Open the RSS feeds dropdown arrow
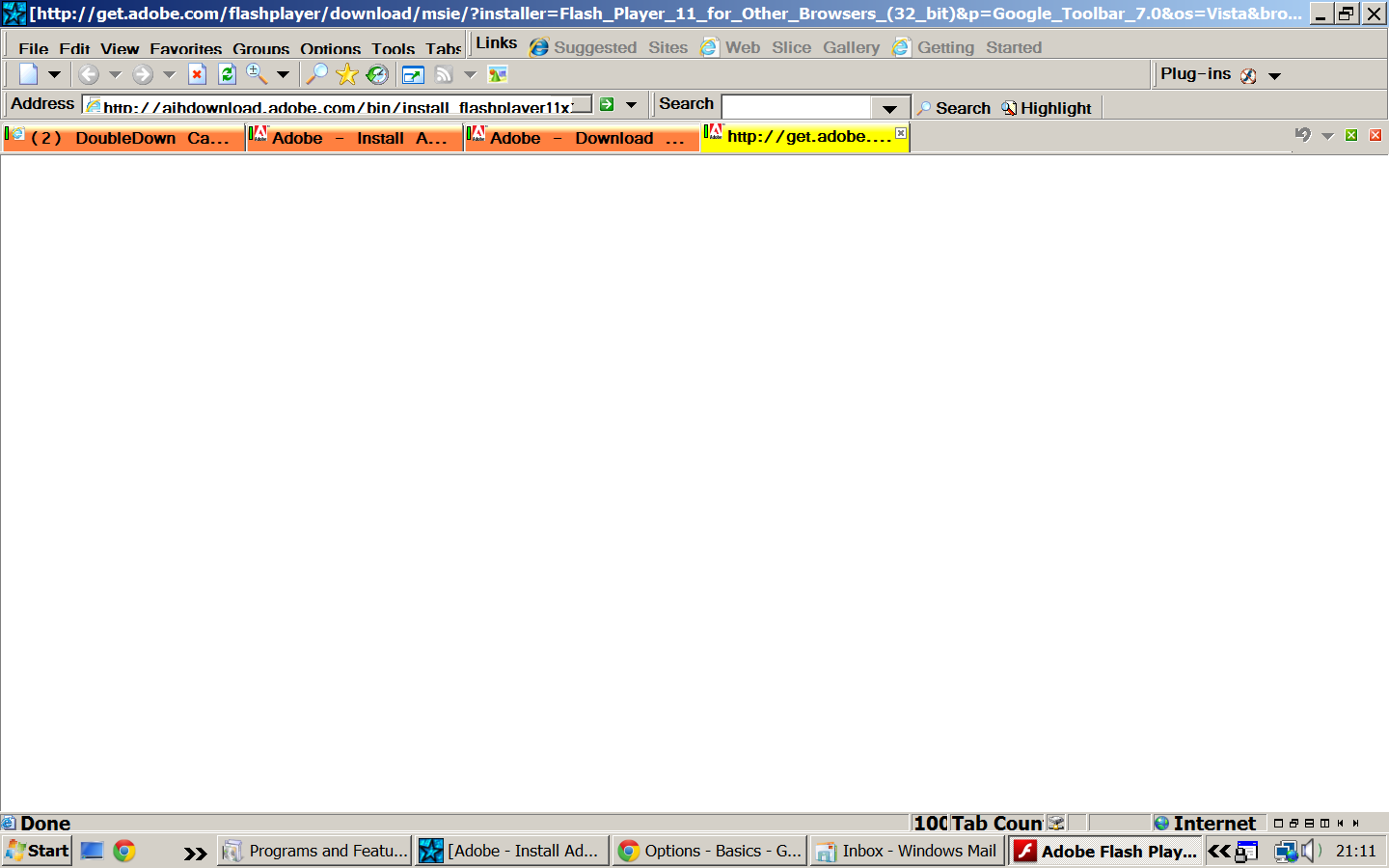 (470, 74)
